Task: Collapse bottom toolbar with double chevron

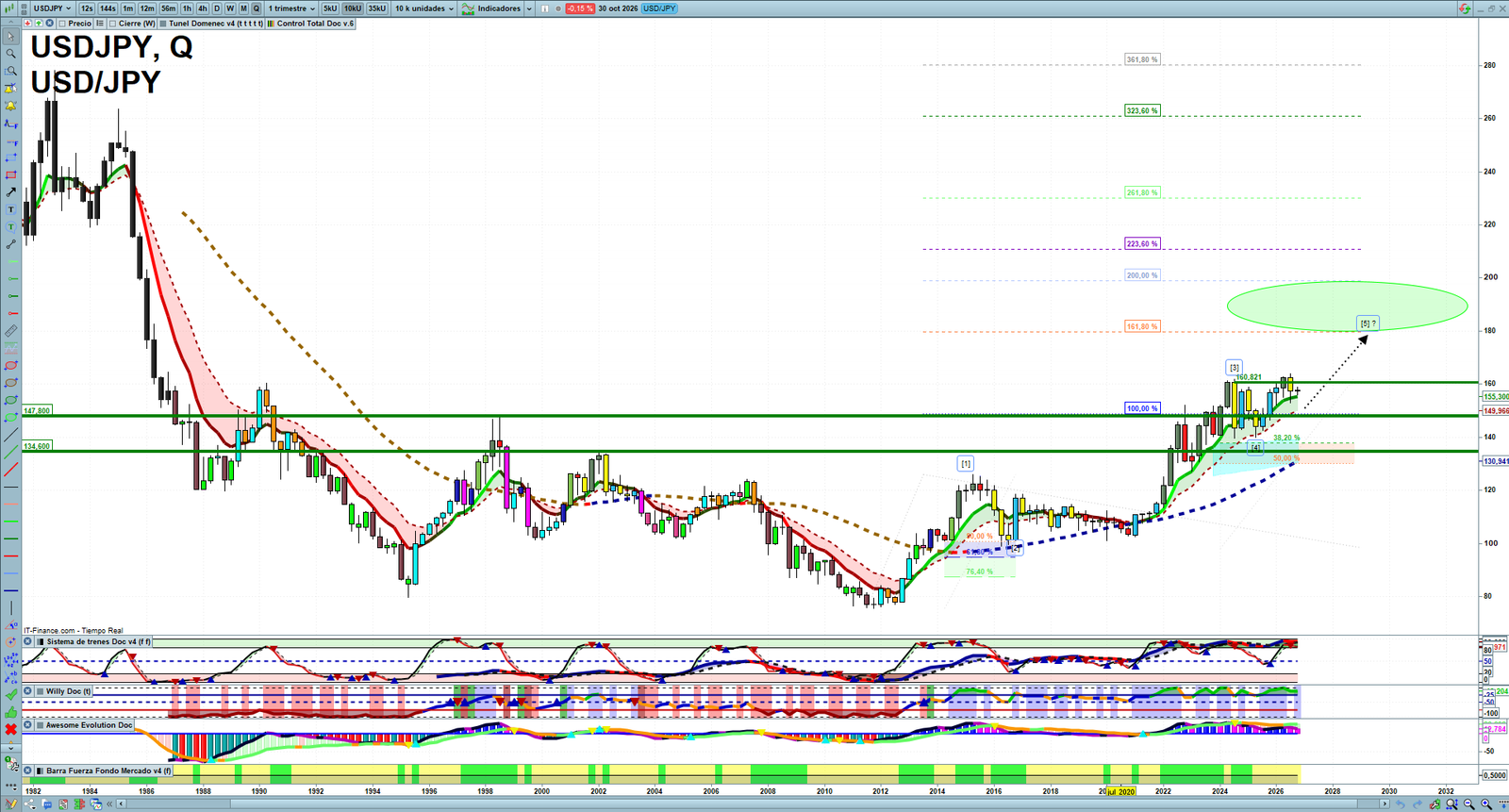Action: (x=109, y=804)
